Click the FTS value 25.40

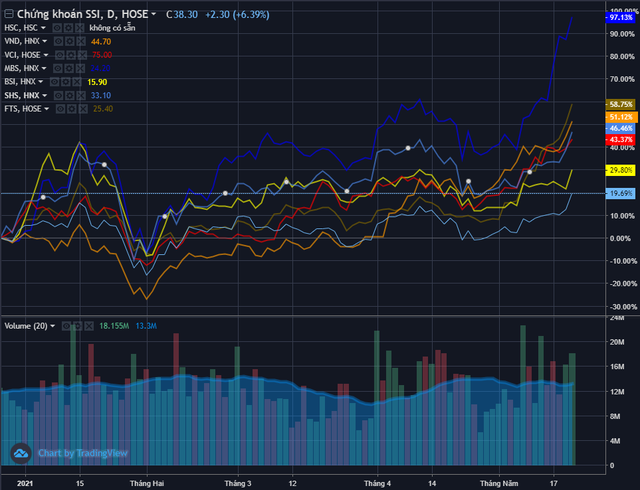103,109
